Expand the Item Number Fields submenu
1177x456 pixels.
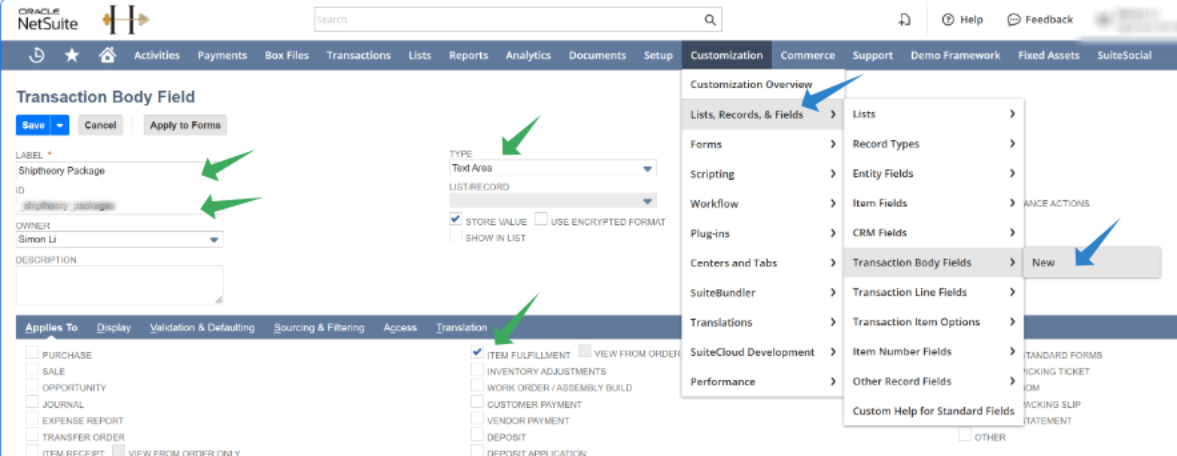[x=934, y=352]
